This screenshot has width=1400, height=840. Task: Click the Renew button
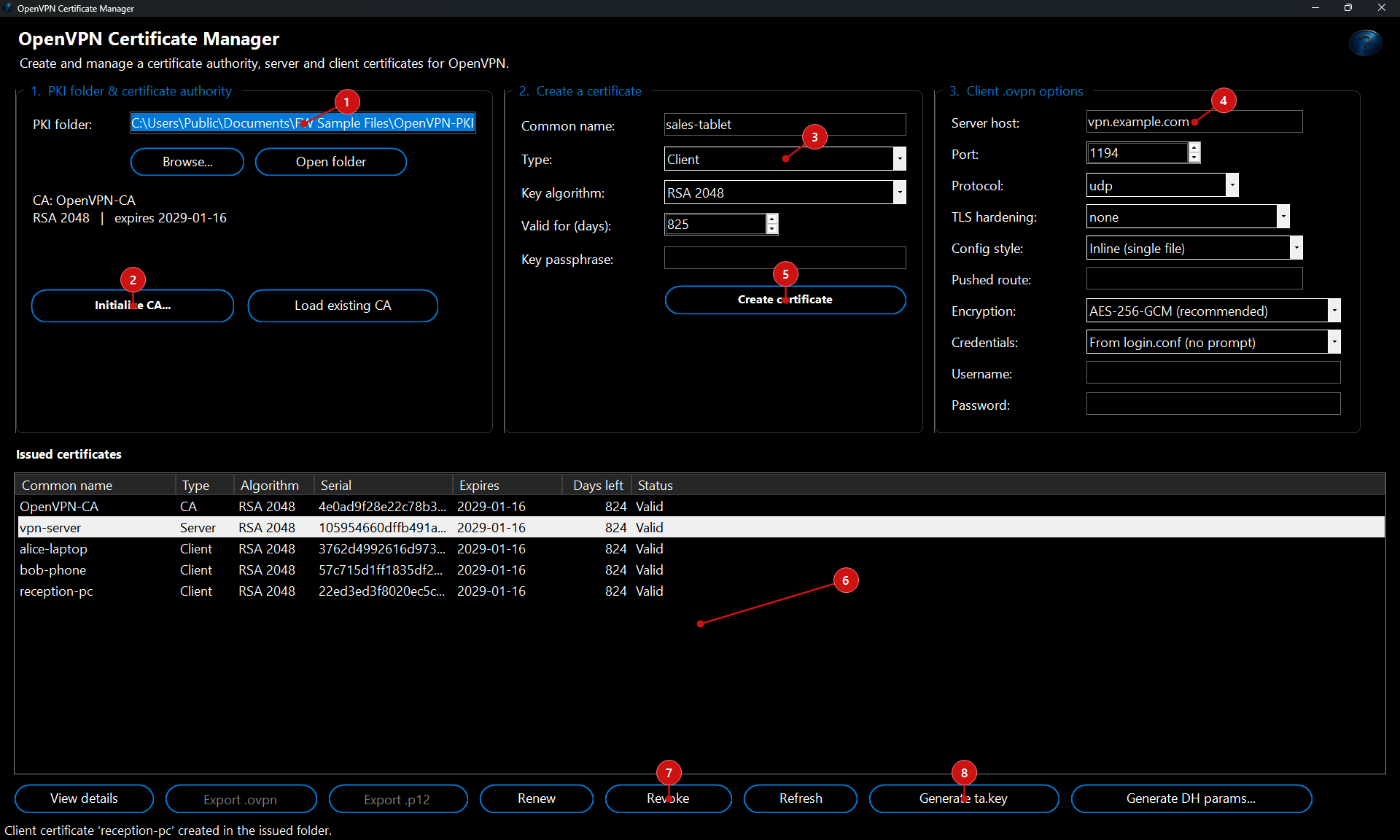(536, 798)
